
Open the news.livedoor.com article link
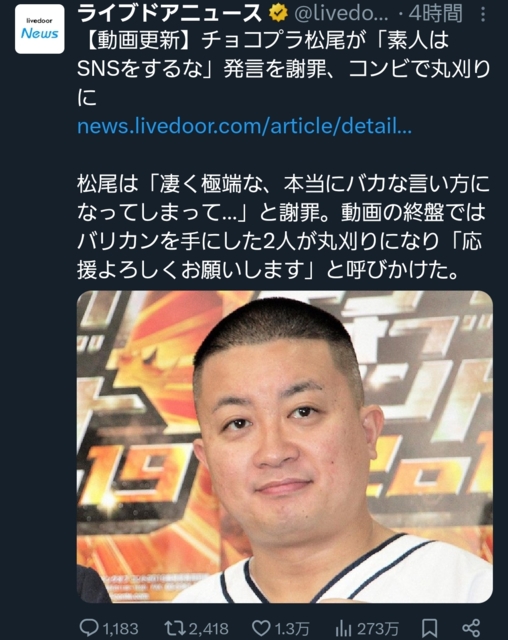pos(244,127)
